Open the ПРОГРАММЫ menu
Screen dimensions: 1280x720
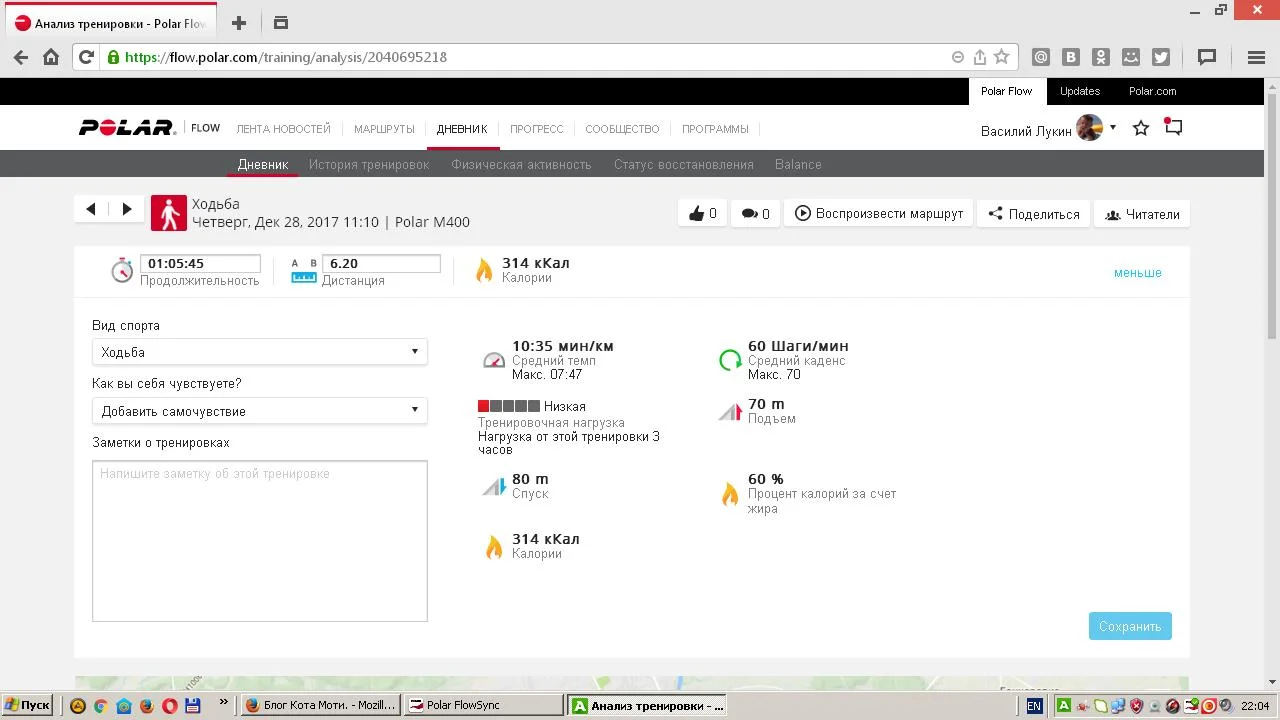(x=715, y=129)
